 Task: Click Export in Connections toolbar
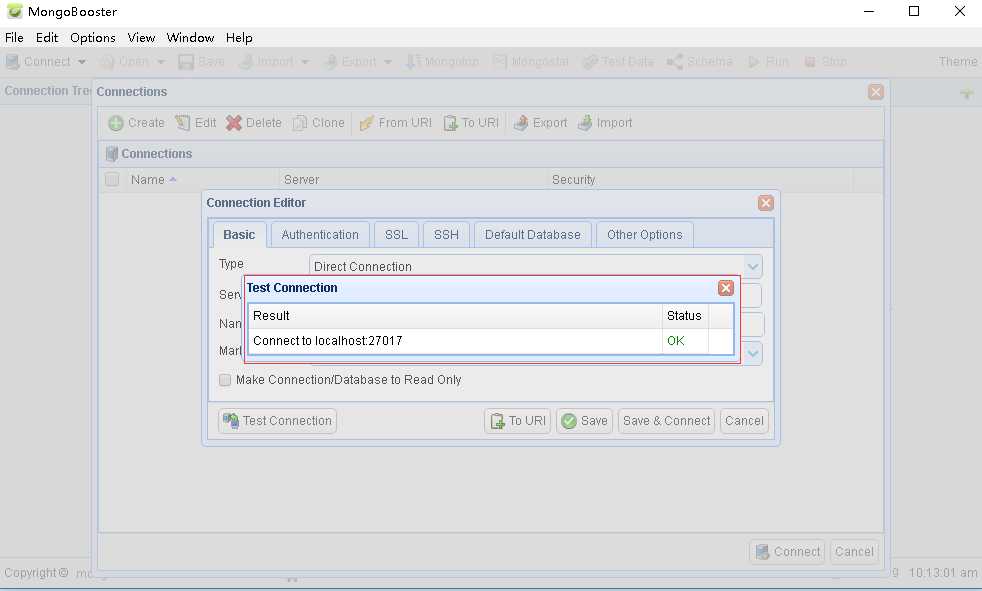click(540, 123)
